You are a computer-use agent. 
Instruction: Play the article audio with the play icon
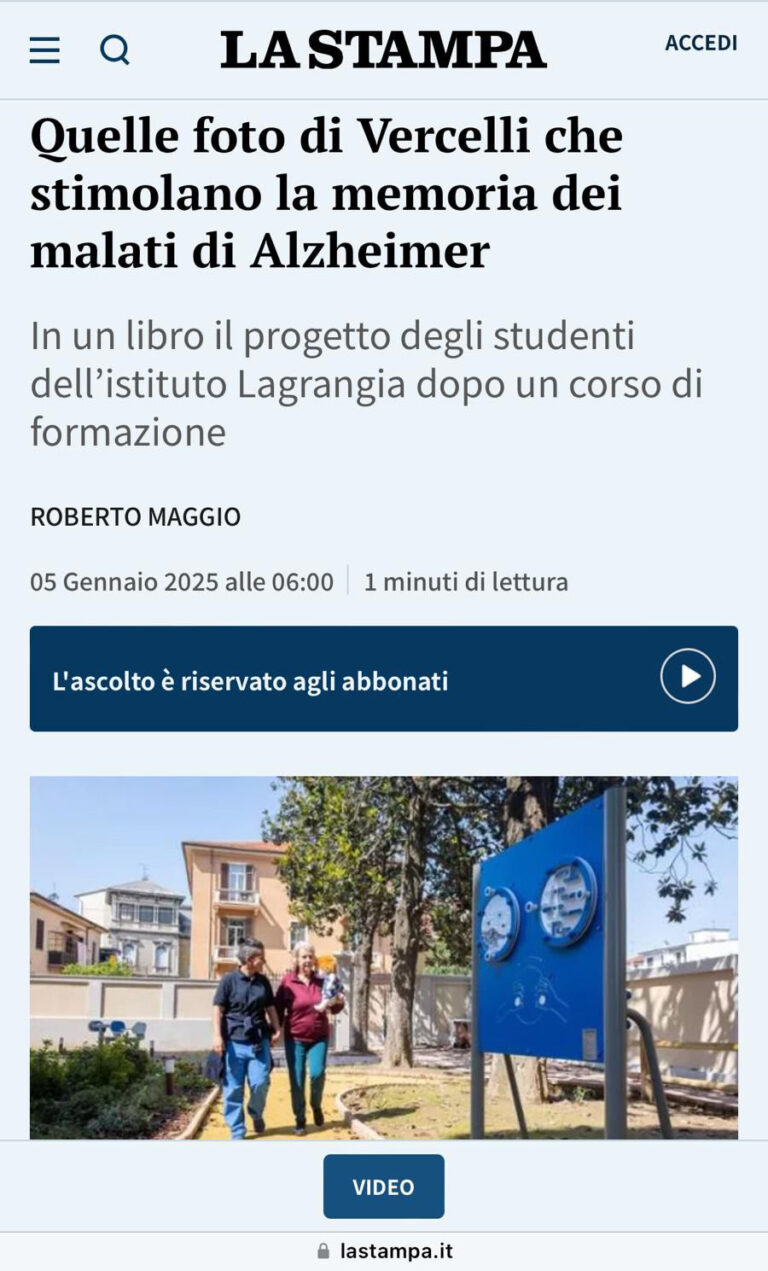[687, 677]
